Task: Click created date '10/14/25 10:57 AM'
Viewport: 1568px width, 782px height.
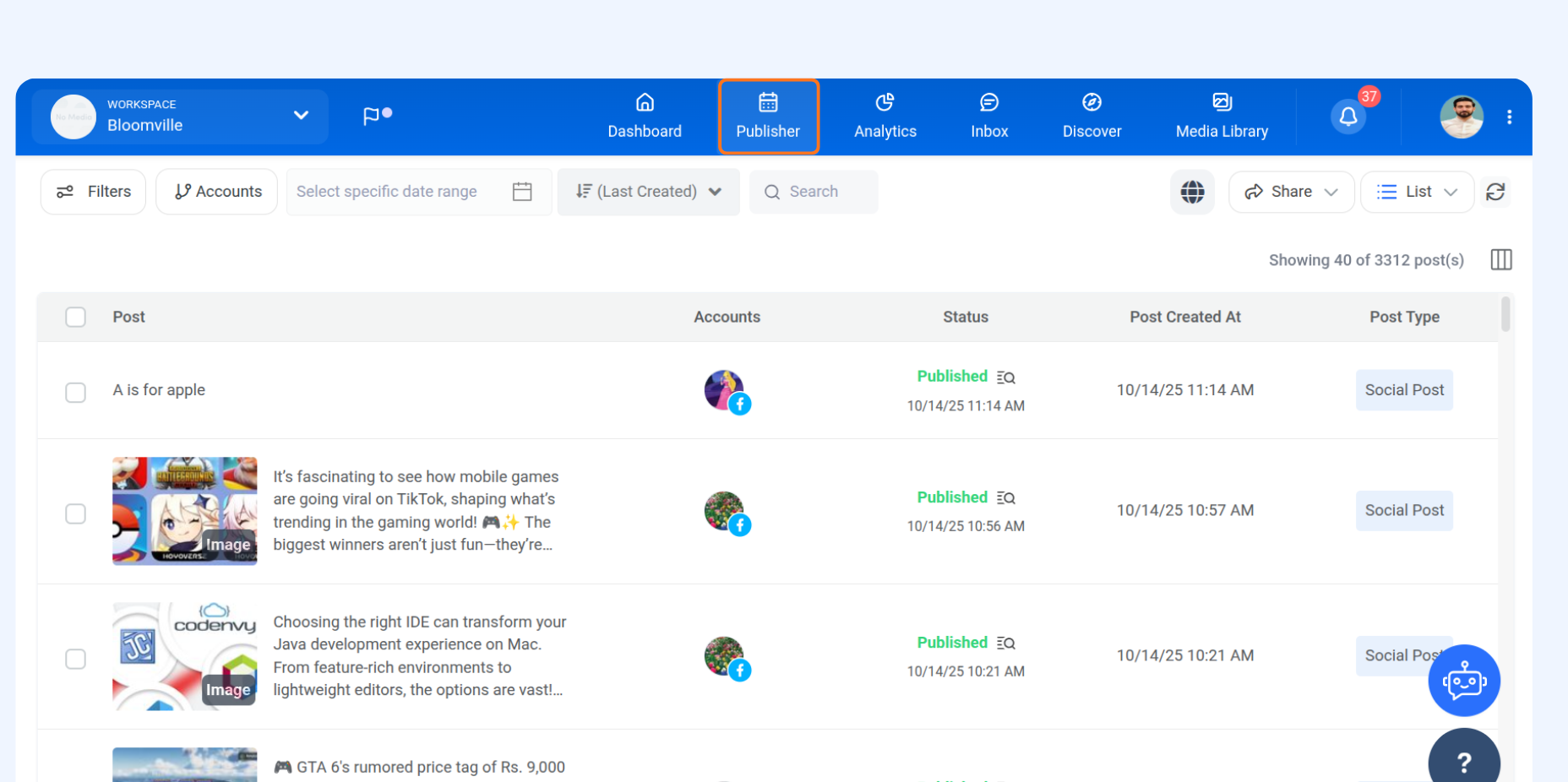Action: point(1185,511)
